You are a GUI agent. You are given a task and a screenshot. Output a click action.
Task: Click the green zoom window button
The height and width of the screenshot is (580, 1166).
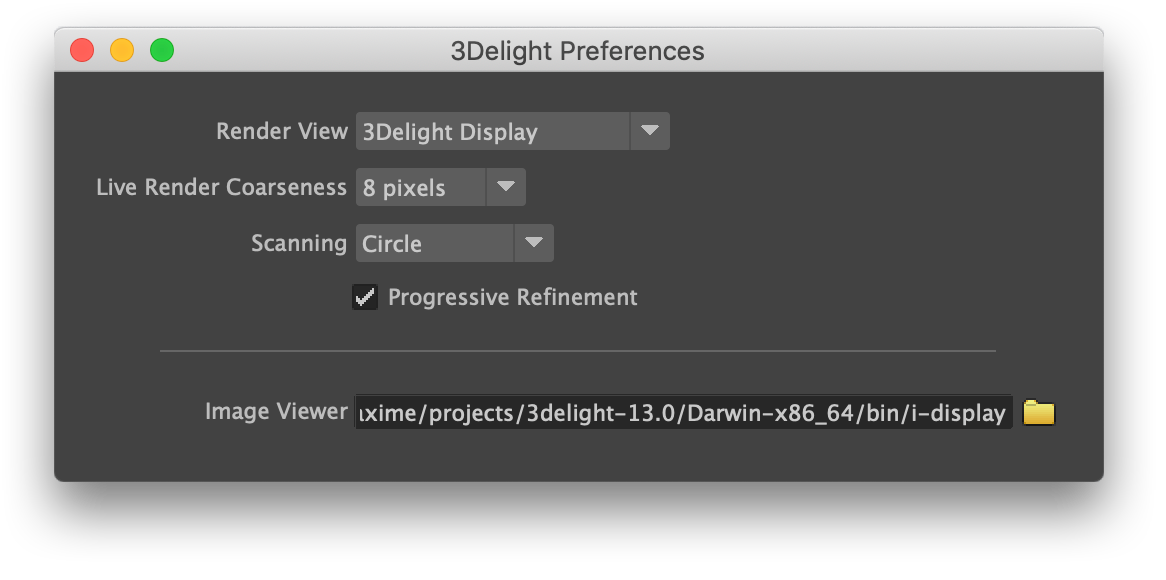click(x=162, y=50)
